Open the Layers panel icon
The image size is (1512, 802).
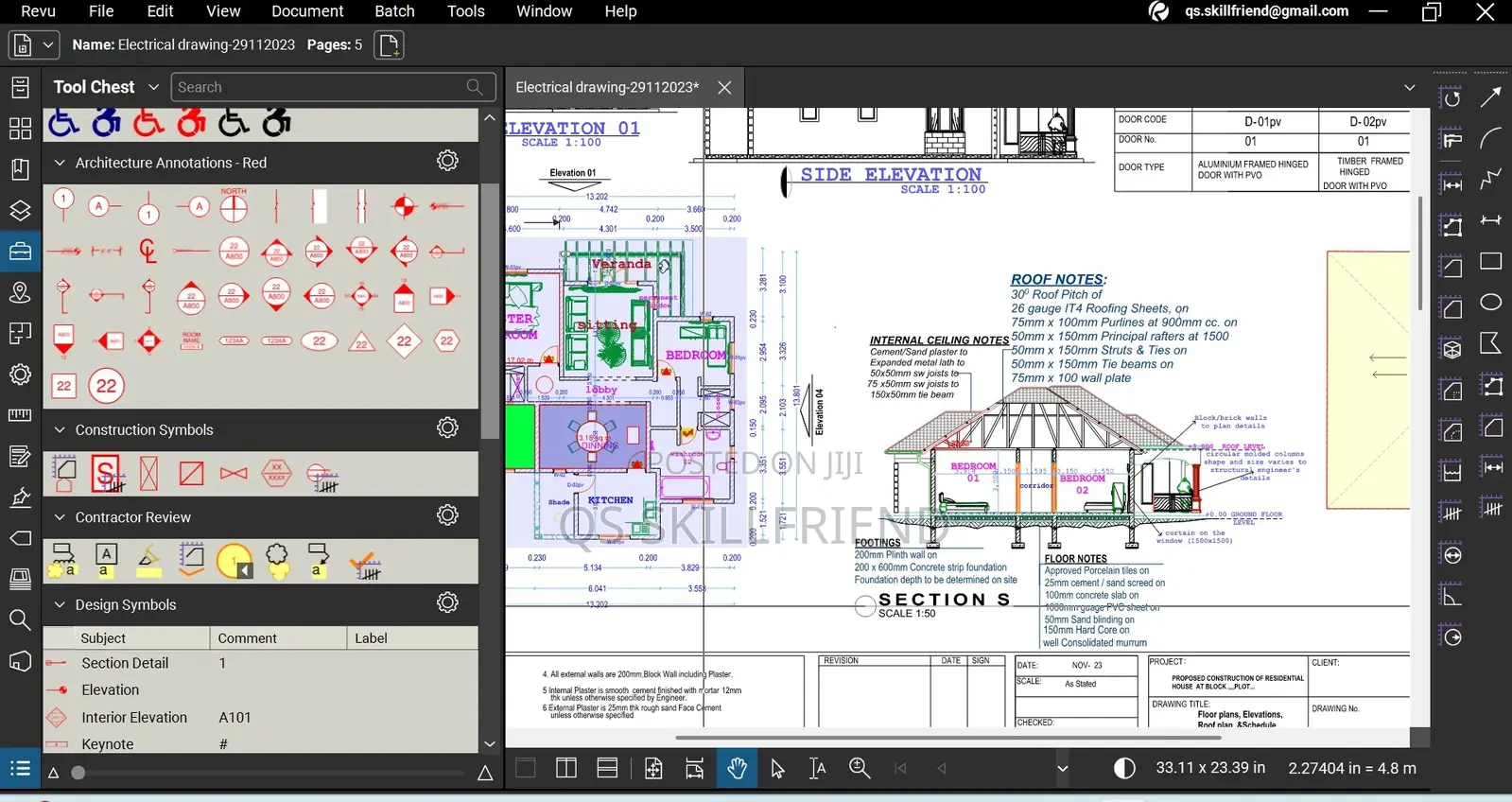pyautogui.click(x=20, y=210)
